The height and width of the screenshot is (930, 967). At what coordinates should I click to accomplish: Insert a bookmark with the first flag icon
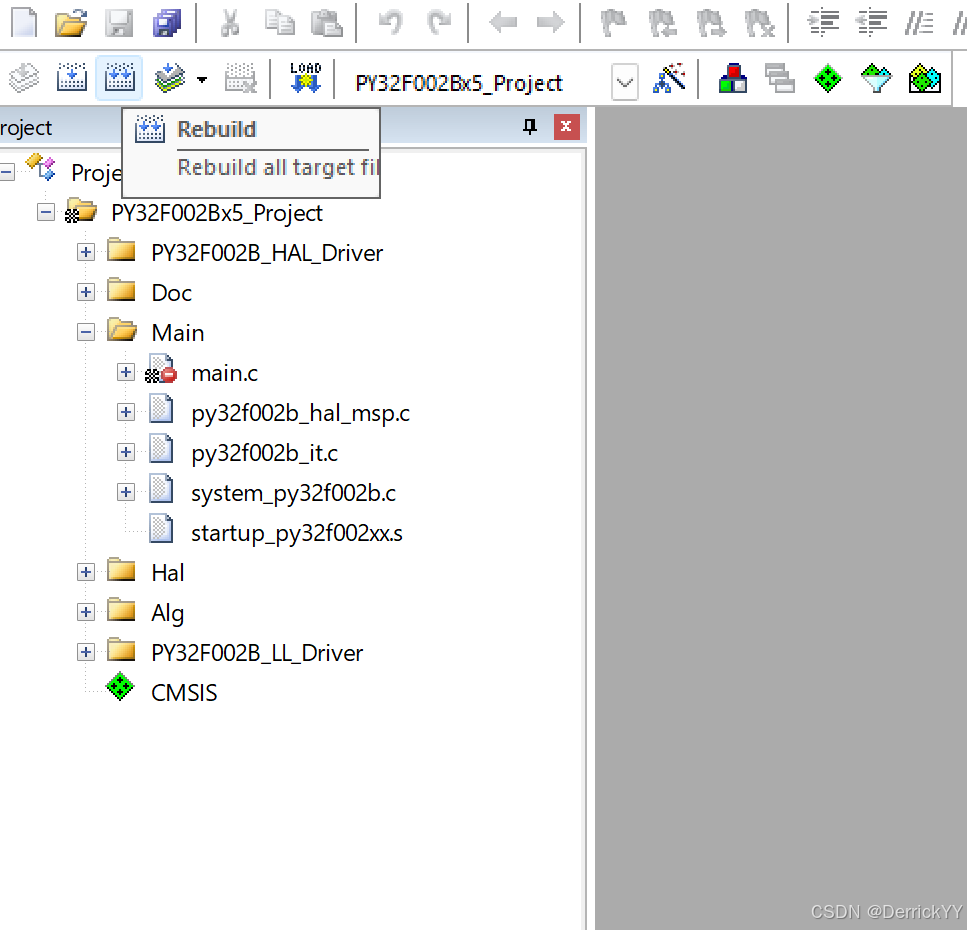[x=614, y=23]
